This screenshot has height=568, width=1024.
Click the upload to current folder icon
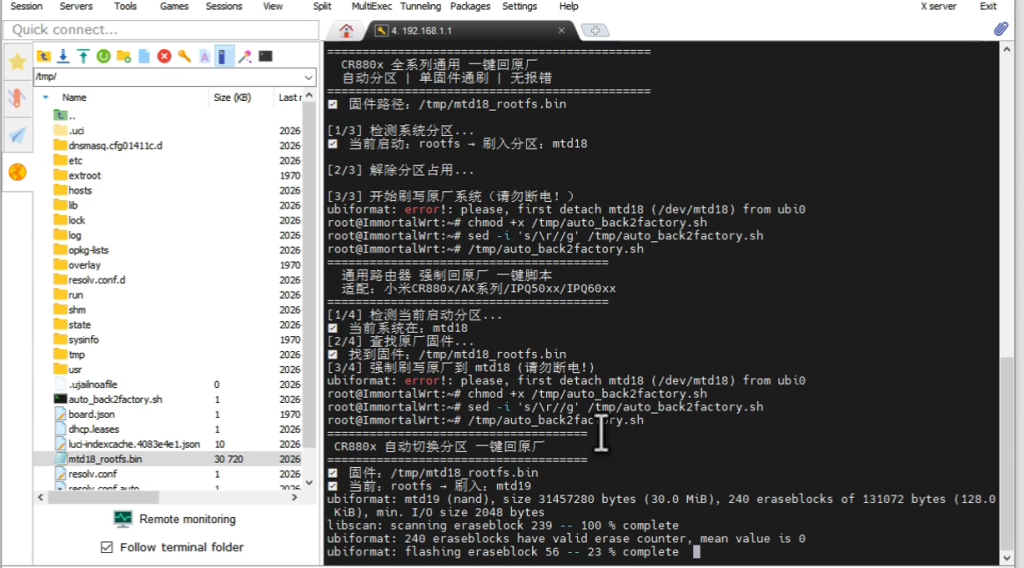(x=84, y=57)
